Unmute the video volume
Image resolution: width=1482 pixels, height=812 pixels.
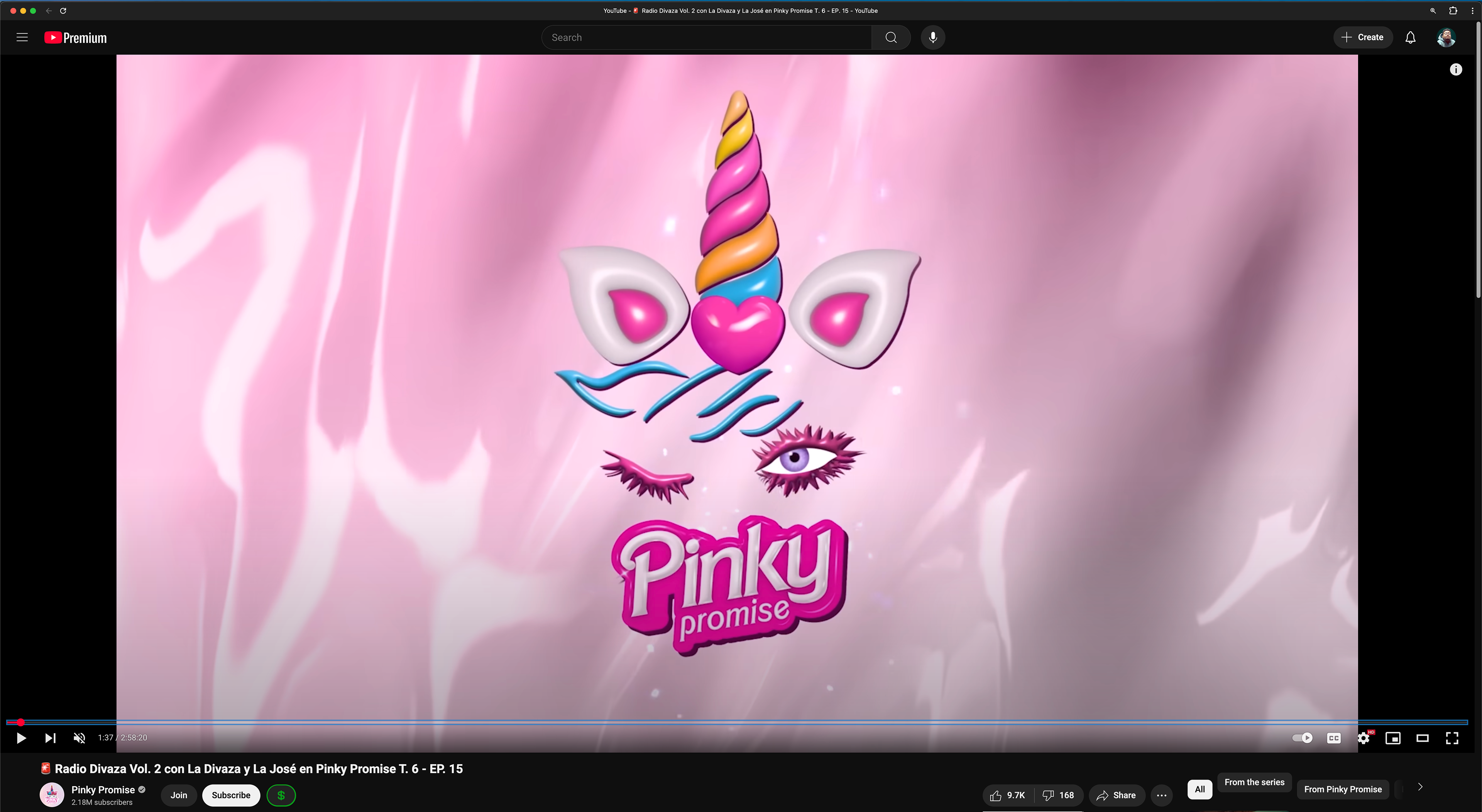point(80,738)
